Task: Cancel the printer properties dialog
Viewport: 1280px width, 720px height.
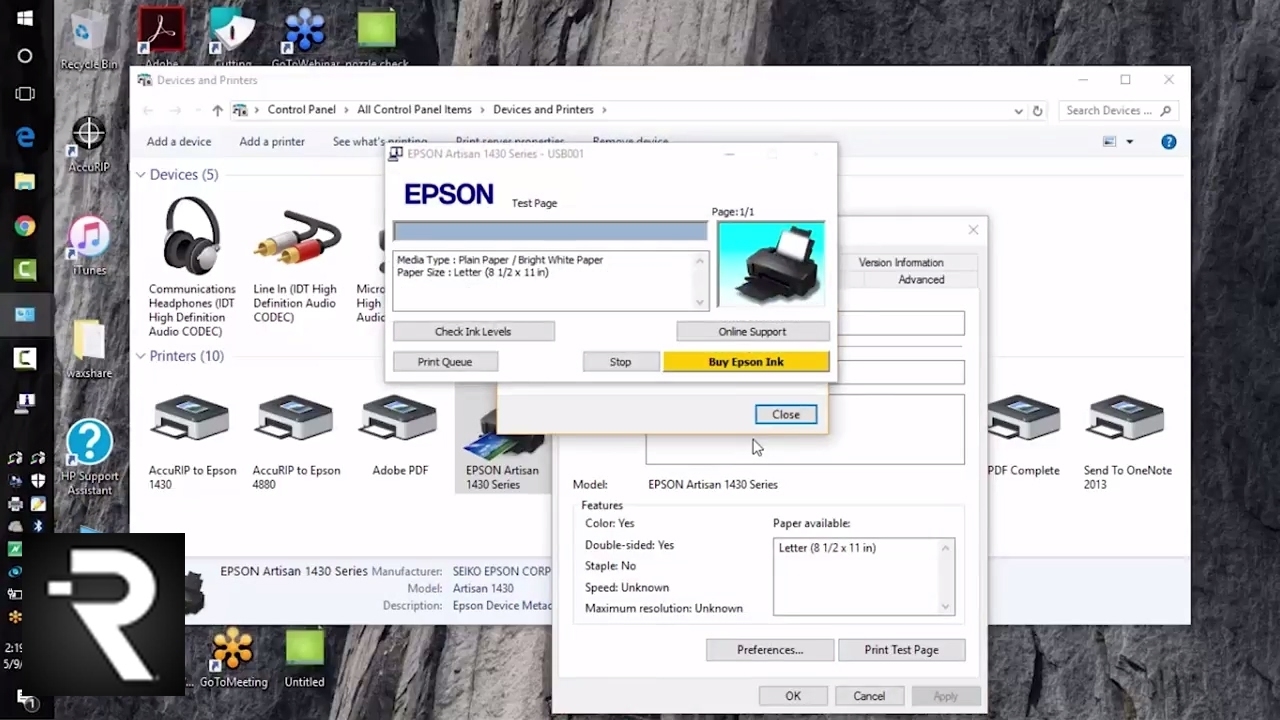Action: pos(869,696)
